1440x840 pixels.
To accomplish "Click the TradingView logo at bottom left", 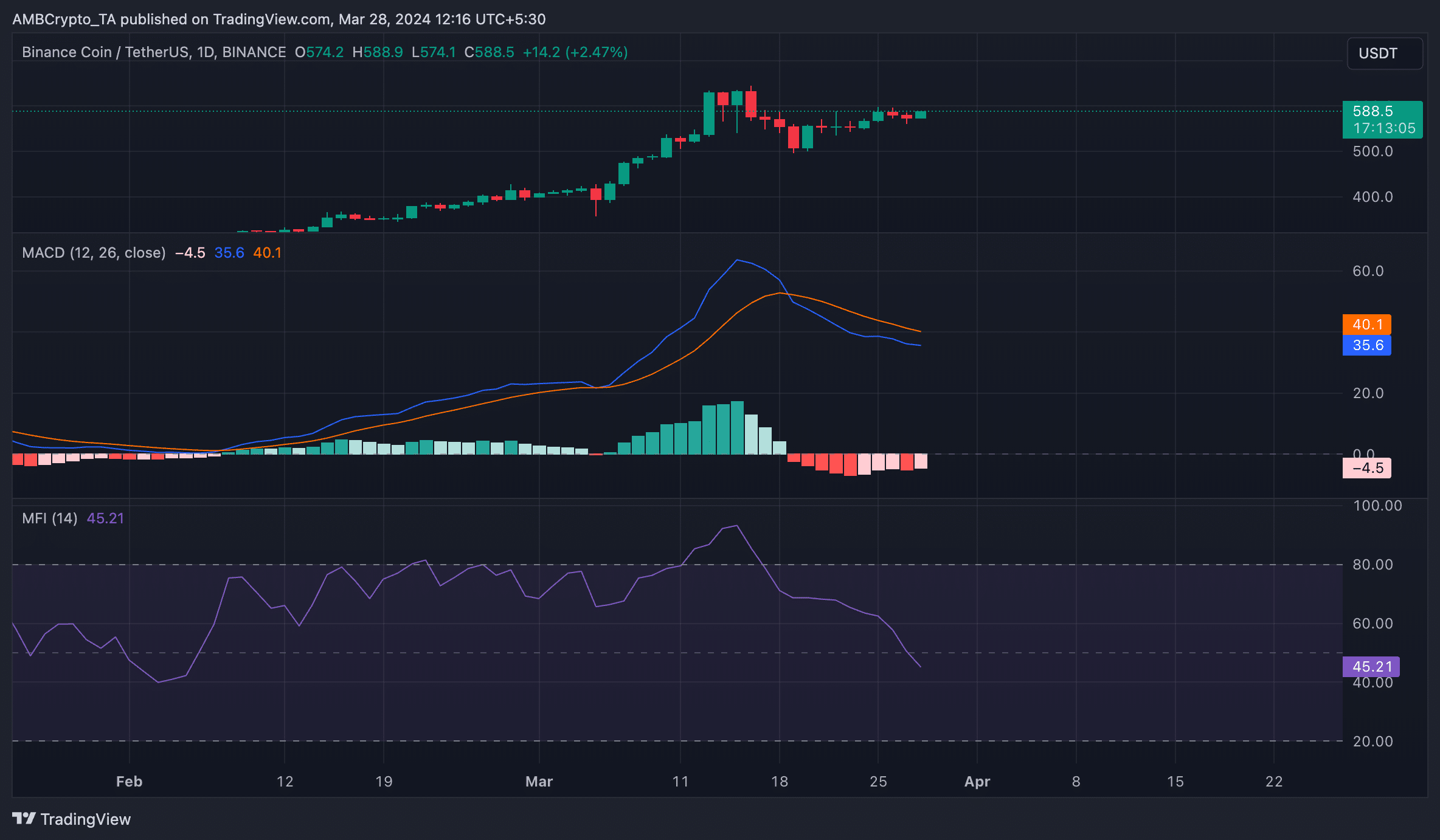I will click(x=71, y=819).
